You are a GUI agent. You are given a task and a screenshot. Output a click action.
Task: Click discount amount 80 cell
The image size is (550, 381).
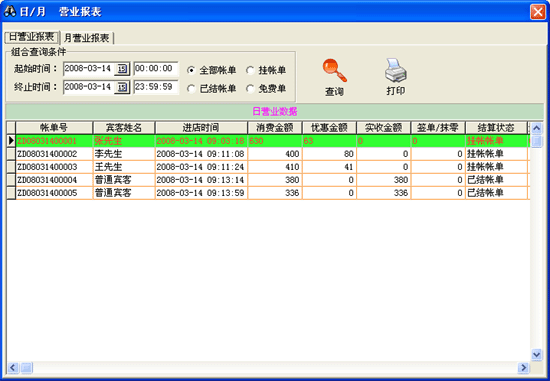tap(329, 154)
